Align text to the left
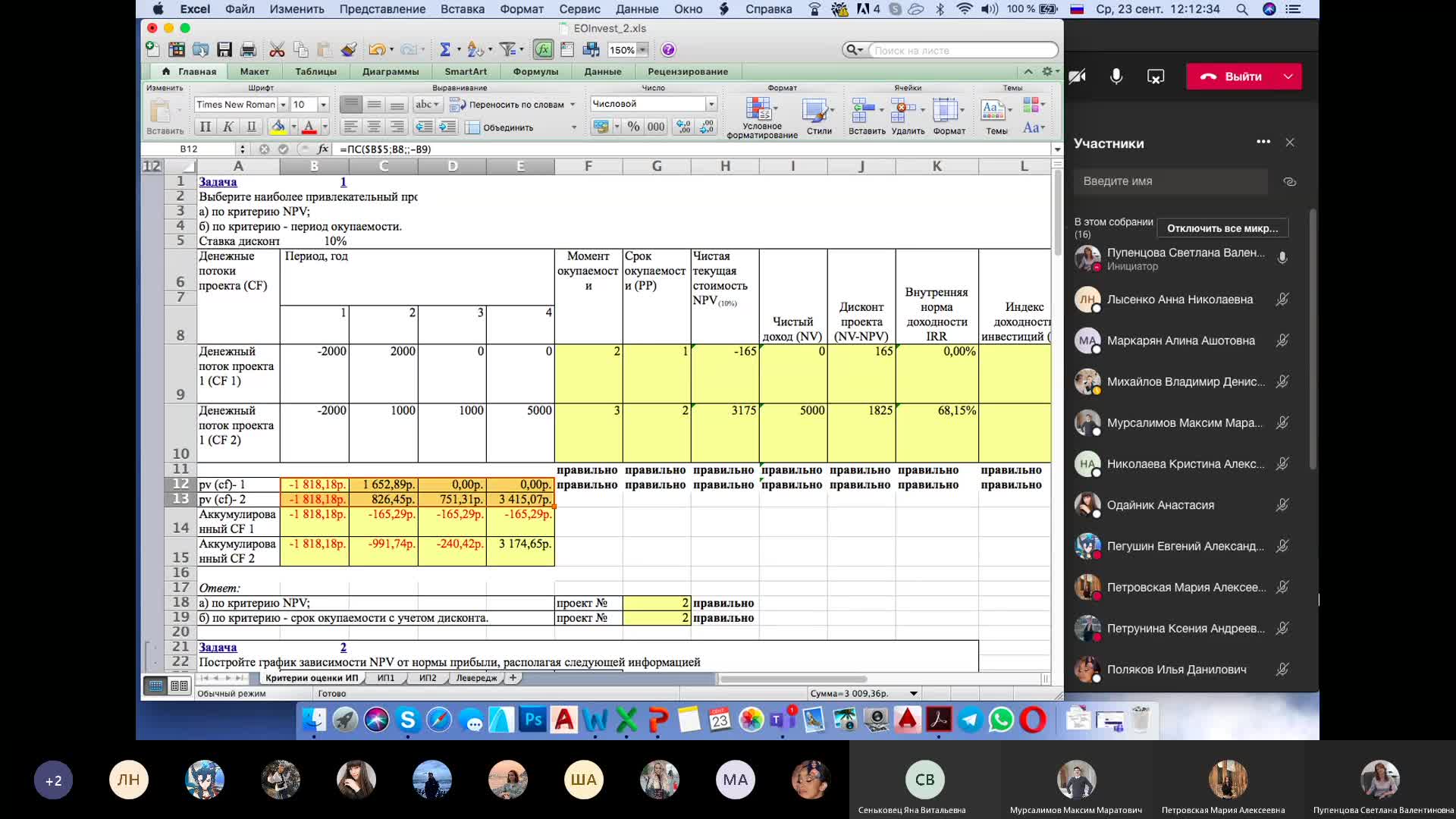Image resolution: width=1456 pixels, height=819 pixels. coord(350,127)
